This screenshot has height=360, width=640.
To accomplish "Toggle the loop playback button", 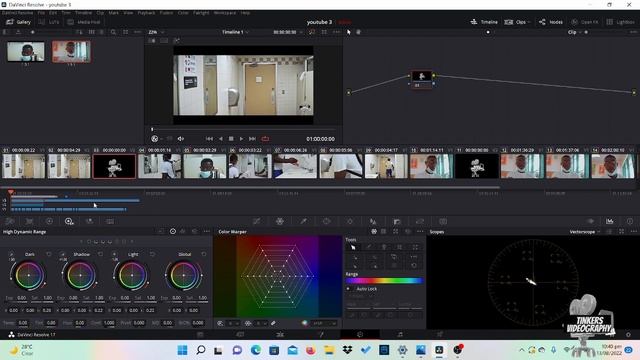I will [x=265, y=139].
